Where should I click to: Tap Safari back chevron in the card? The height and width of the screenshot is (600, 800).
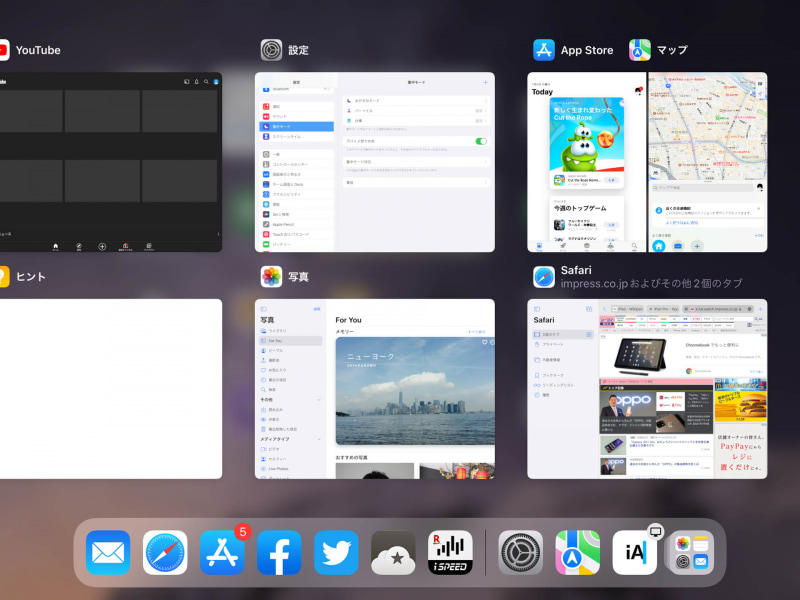click(x=605, y=309)
